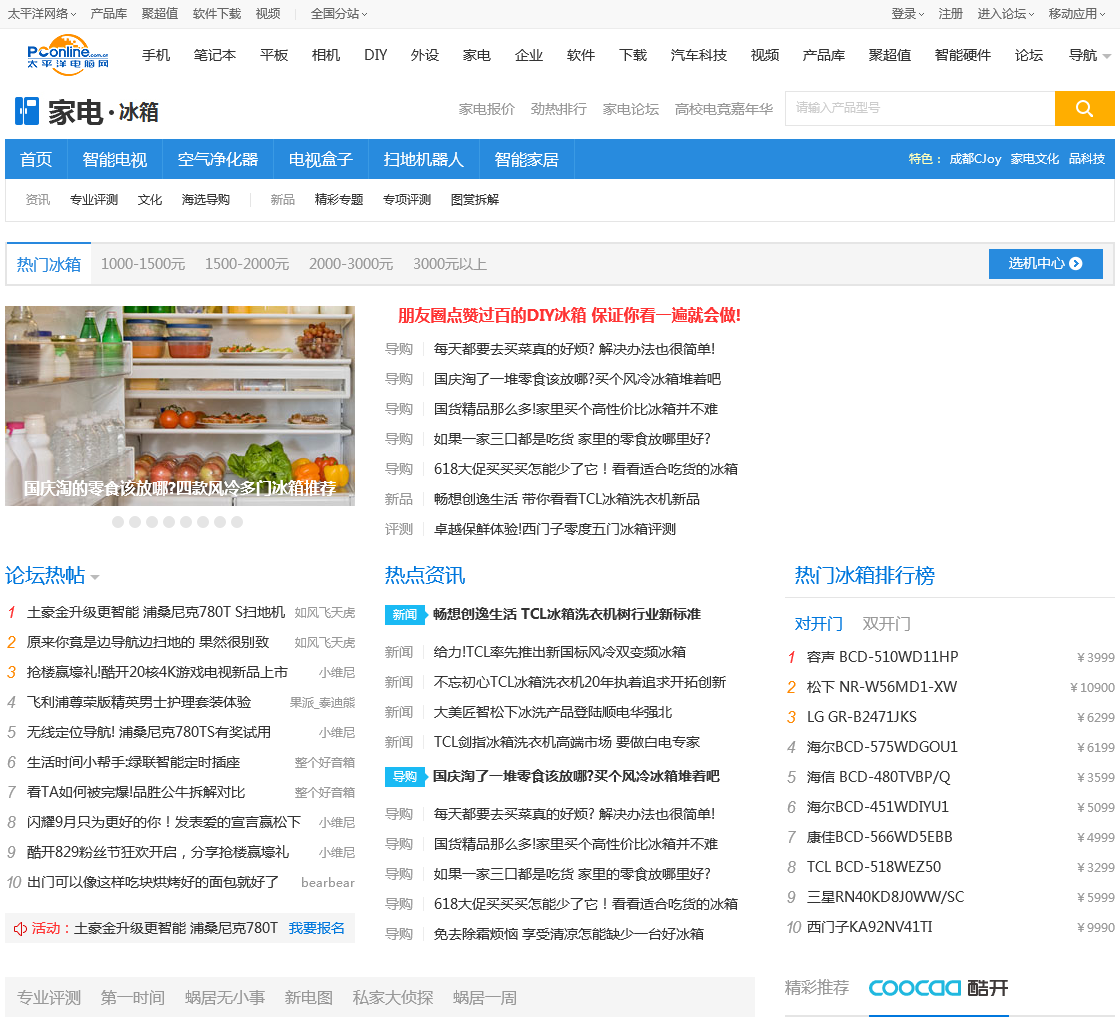Switch to the 1000-1500元 tab
The width and height of the screenshot is (1120, 1018).
tap(143, 264)
